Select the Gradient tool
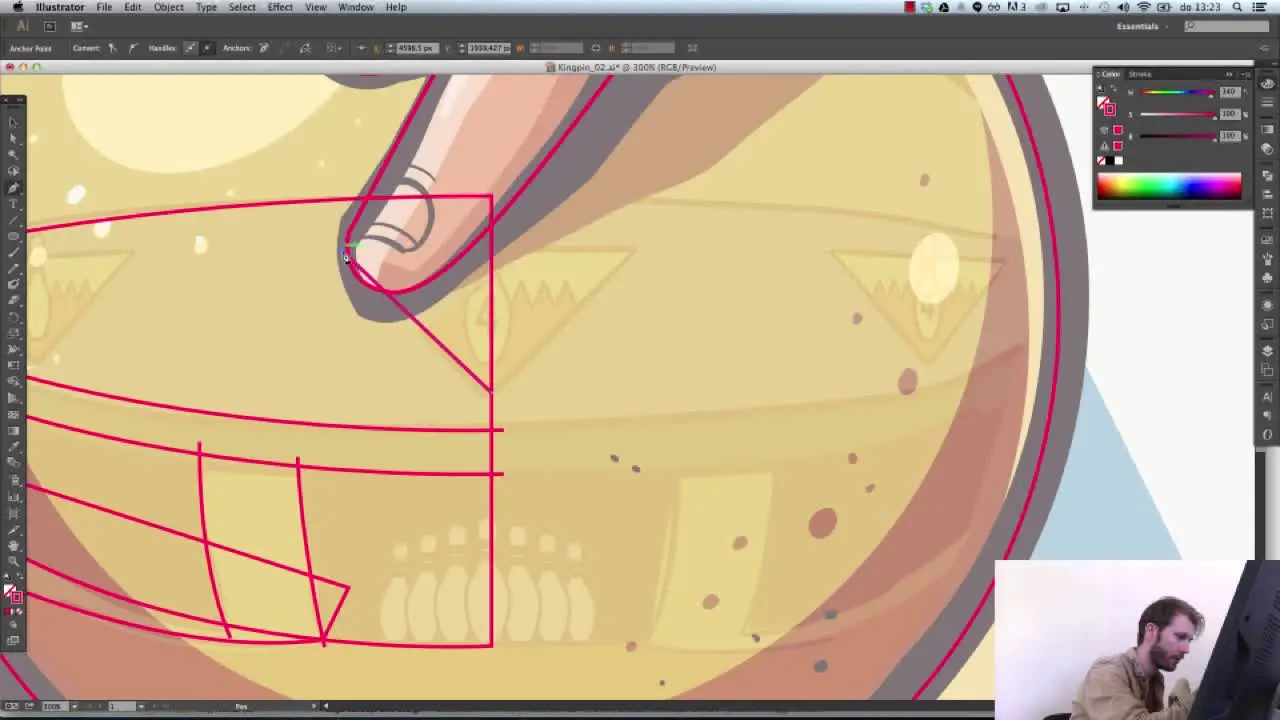The height and width of the screenshot is (720, 1280). (14, 430)
